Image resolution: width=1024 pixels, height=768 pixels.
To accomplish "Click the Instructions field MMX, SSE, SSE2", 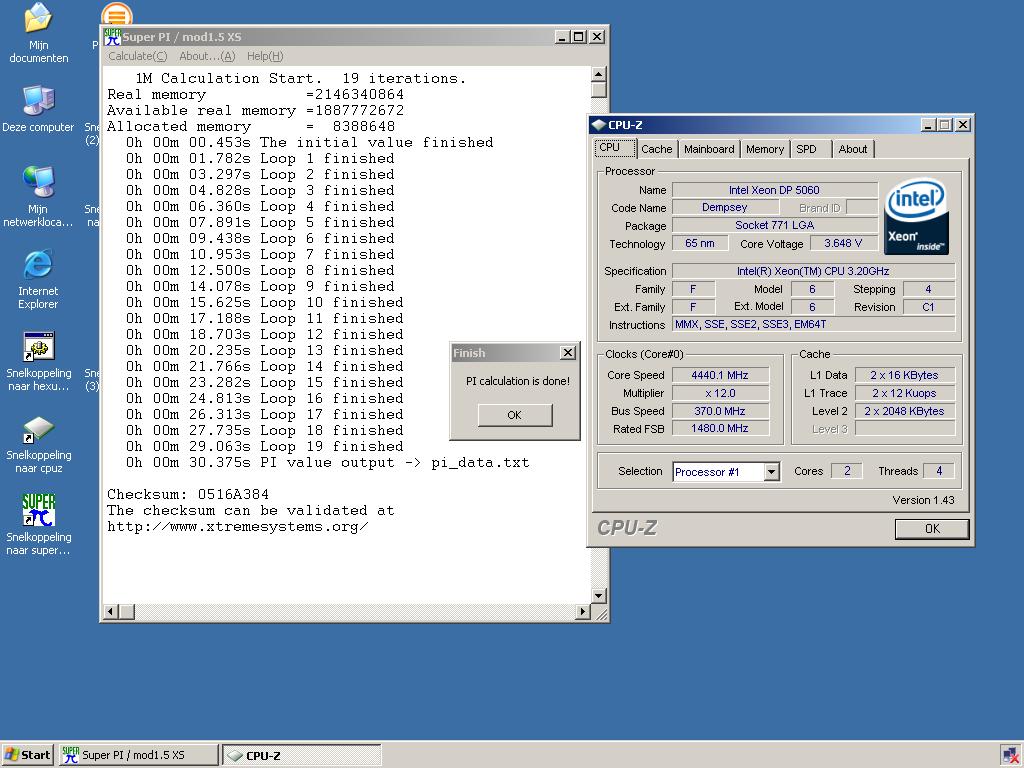I will point(813,324).
